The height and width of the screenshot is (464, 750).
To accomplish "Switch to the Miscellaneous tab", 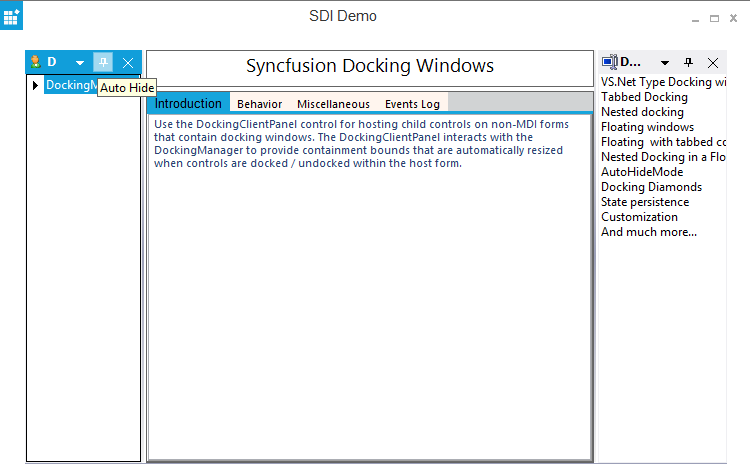I will [333, 104].
